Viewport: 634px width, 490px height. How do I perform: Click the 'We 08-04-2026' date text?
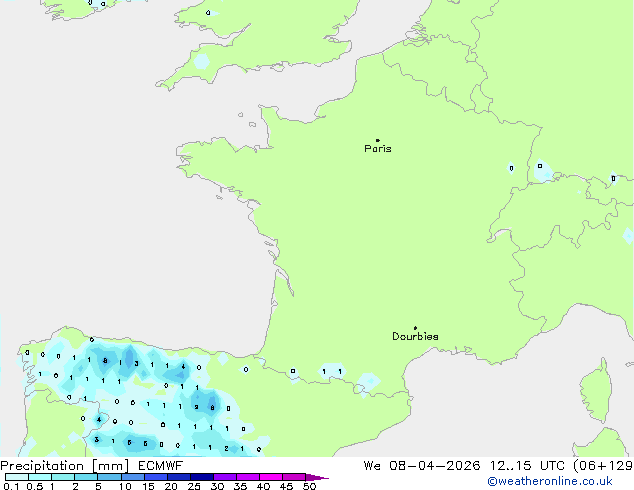[422, 466]
